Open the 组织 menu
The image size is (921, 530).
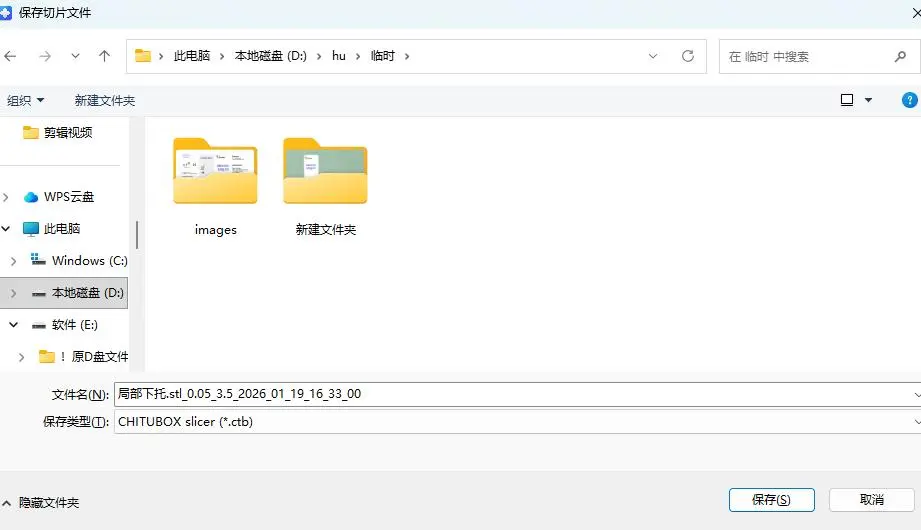pos(25,100)
